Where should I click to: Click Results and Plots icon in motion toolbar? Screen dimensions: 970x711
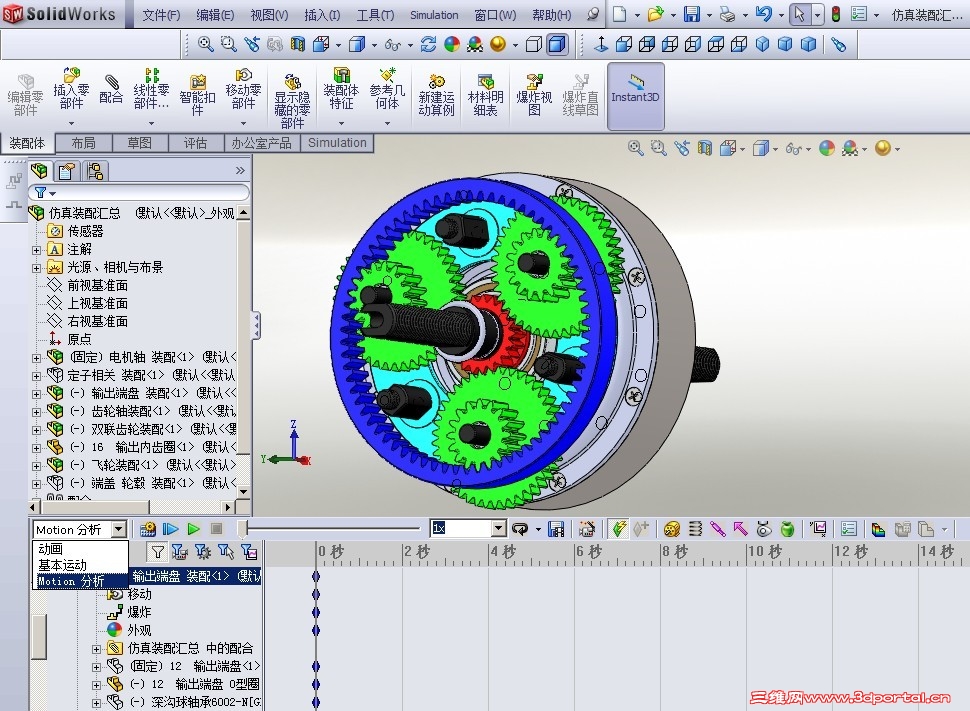pos(818,529)
